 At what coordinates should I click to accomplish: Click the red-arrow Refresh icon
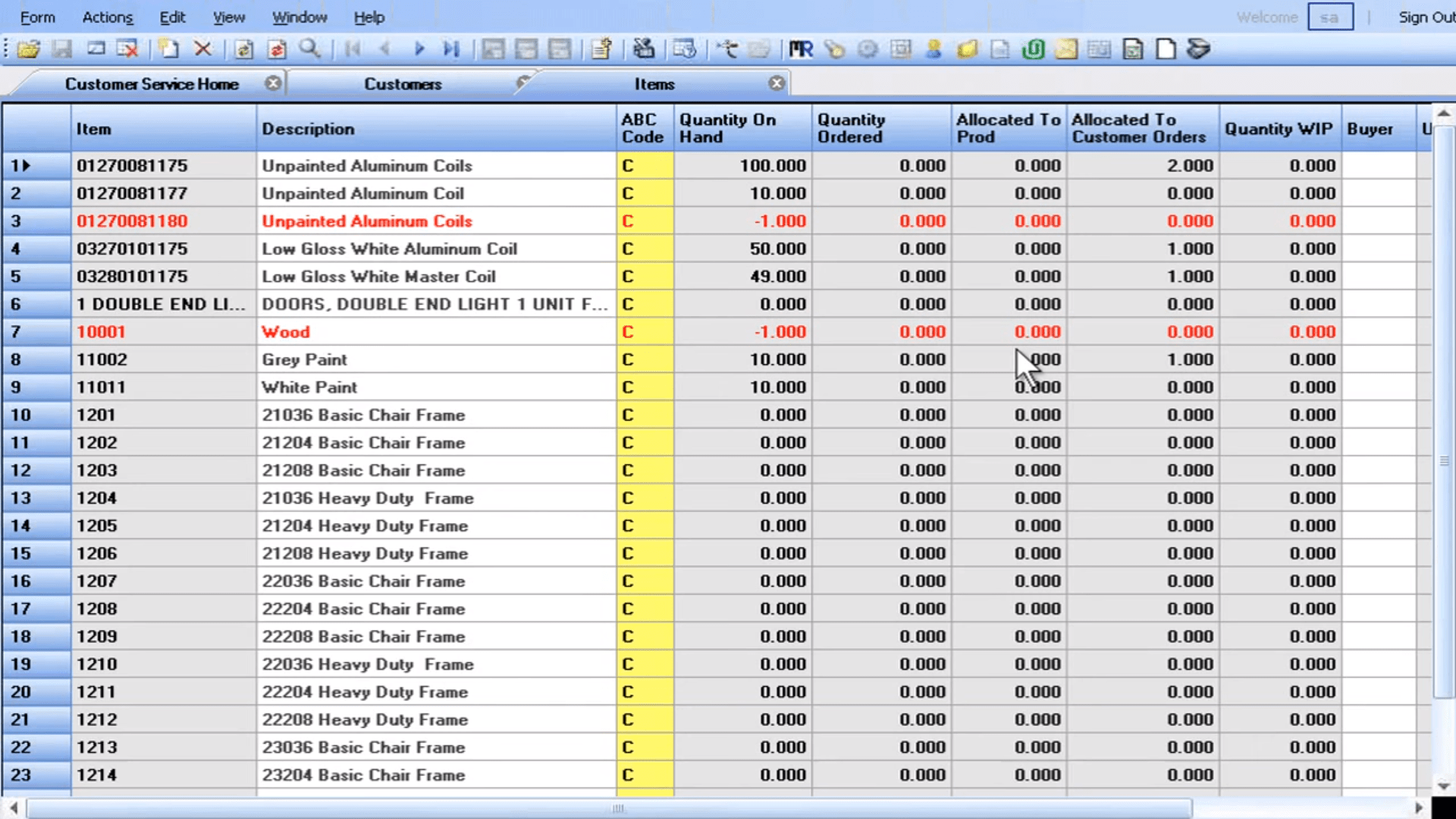277,50
